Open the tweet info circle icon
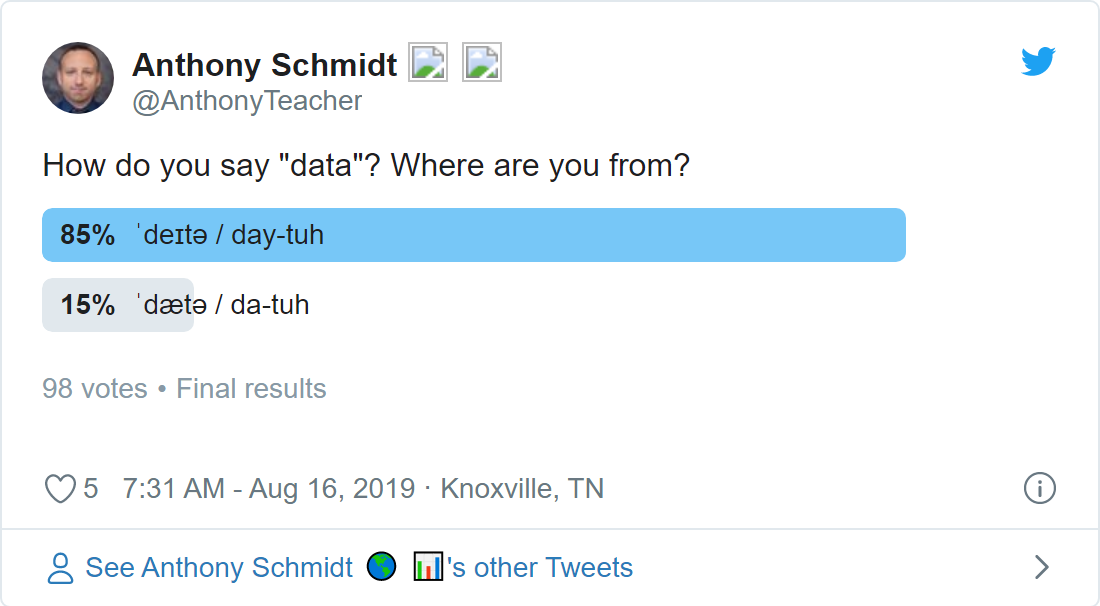 point(1040,488)
